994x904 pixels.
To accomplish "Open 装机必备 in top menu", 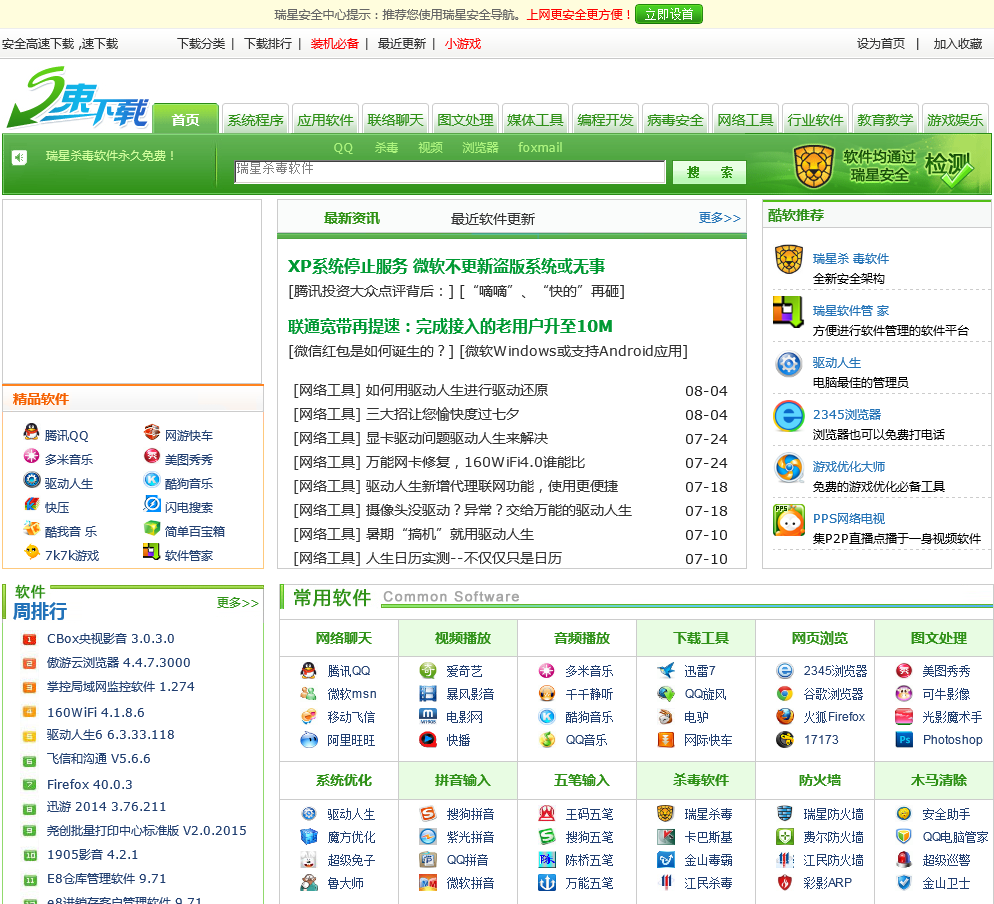I will click(335, 44).
